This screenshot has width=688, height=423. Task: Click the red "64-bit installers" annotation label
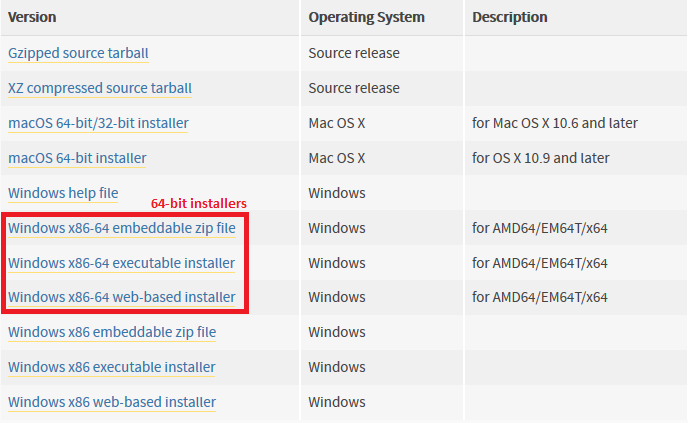(x=198, y=203)
